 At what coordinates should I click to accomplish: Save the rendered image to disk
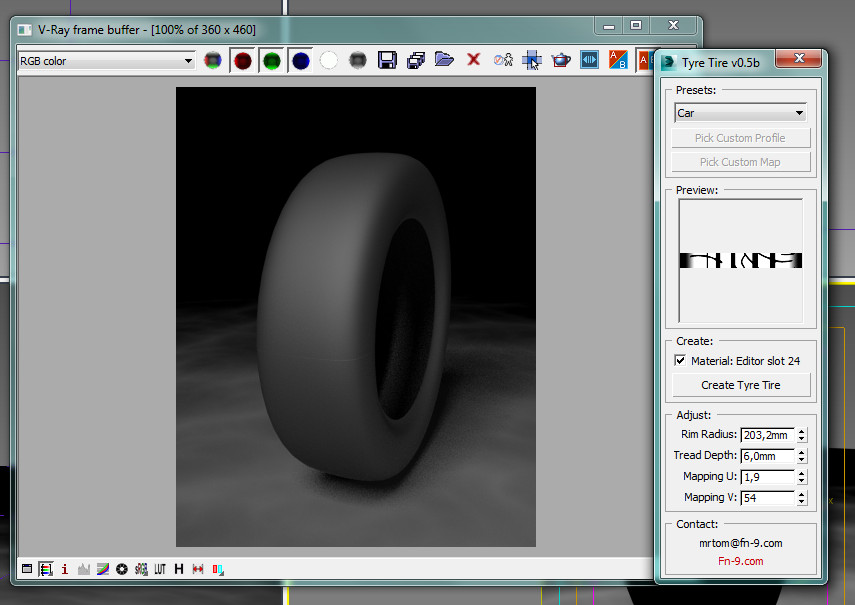385,59
